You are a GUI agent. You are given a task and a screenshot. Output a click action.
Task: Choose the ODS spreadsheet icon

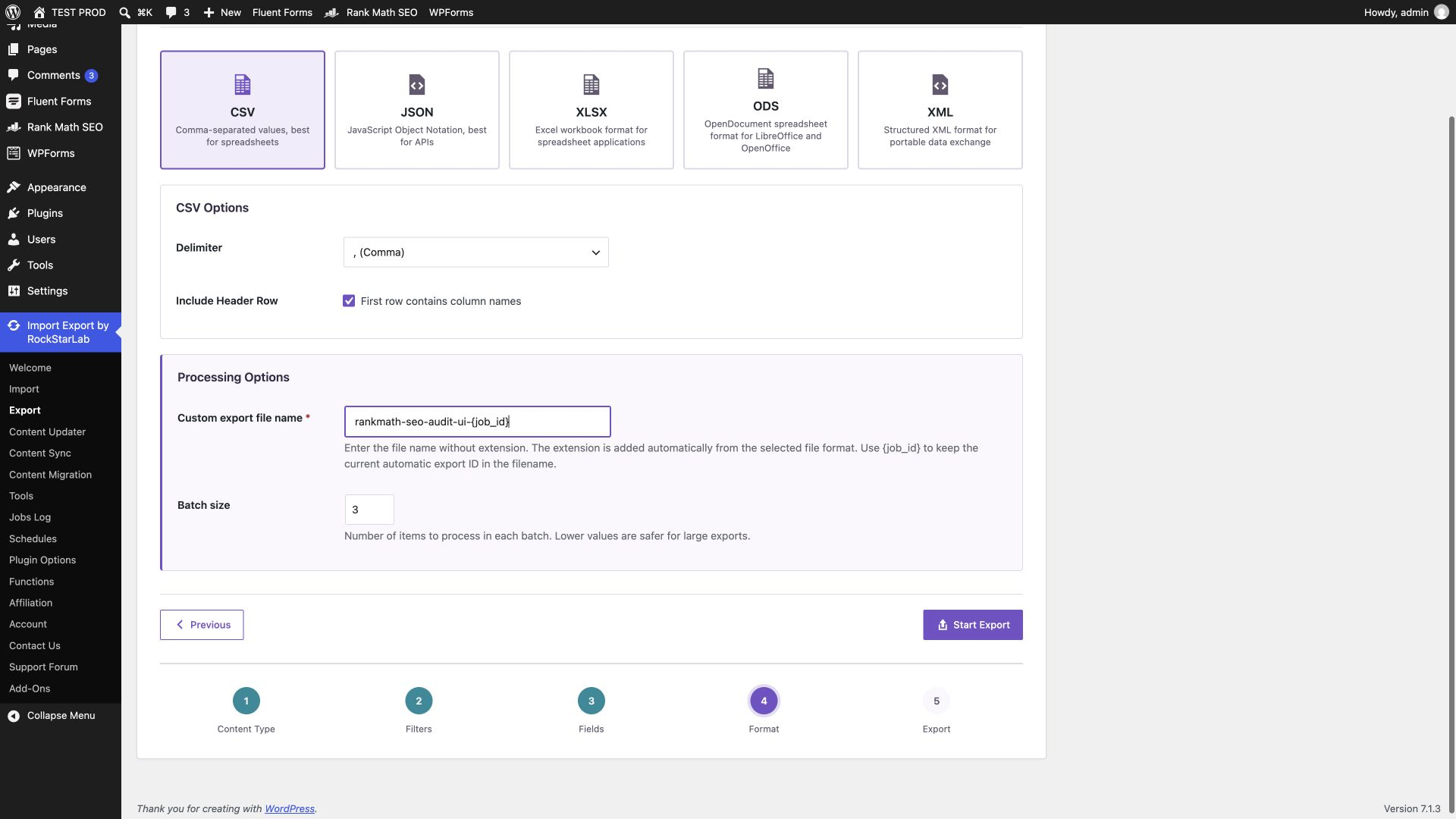tap(766, 78)
